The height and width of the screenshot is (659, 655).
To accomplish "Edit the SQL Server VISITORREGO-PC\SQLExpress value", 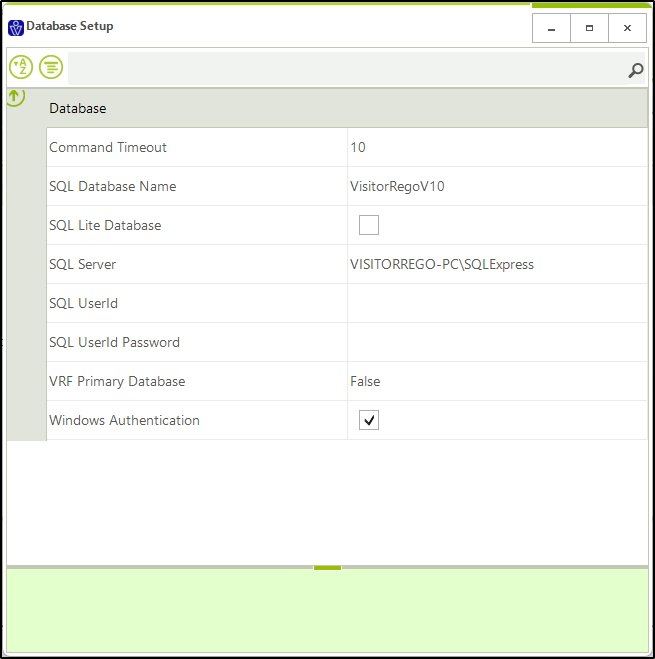I will click(x=496, y=264).
